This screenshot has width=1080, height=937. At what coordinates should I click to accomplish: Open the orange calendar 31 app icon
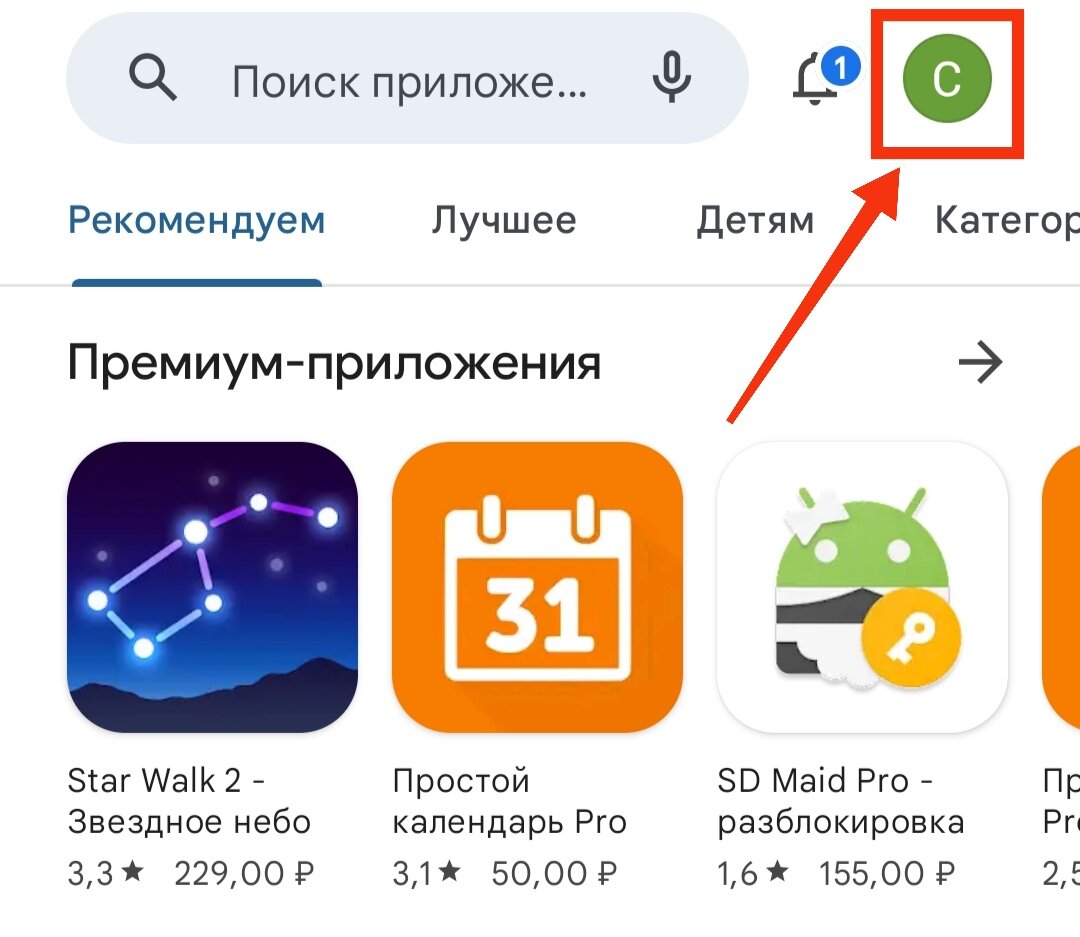pyautogui.click(x=537, y=587)
